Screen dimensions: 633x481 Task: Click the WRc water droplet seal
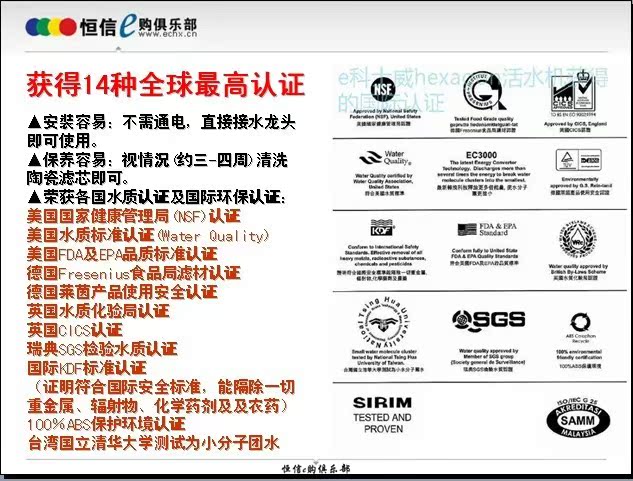click(577, 239)
